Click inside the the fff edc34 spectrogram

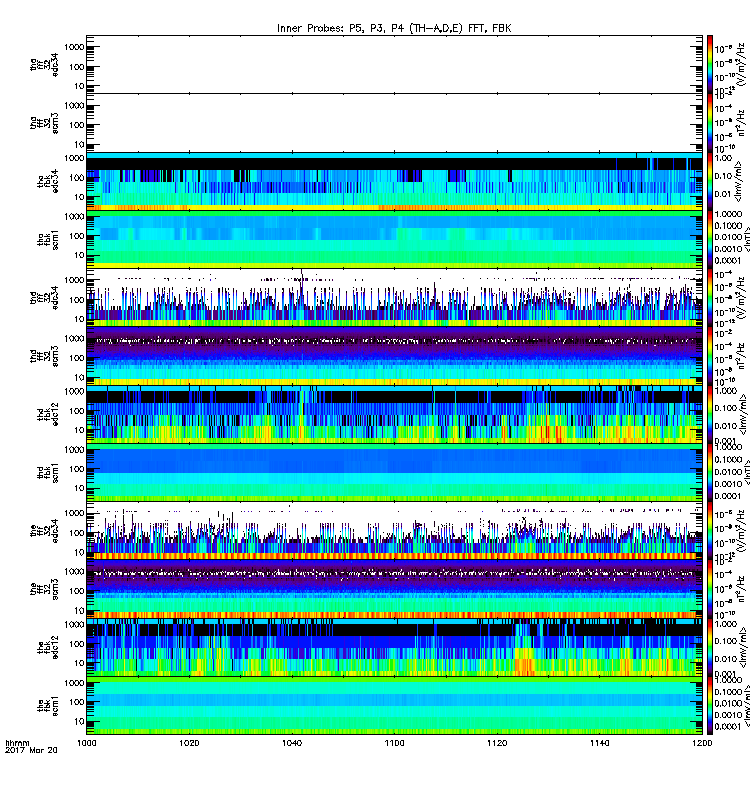394,531
